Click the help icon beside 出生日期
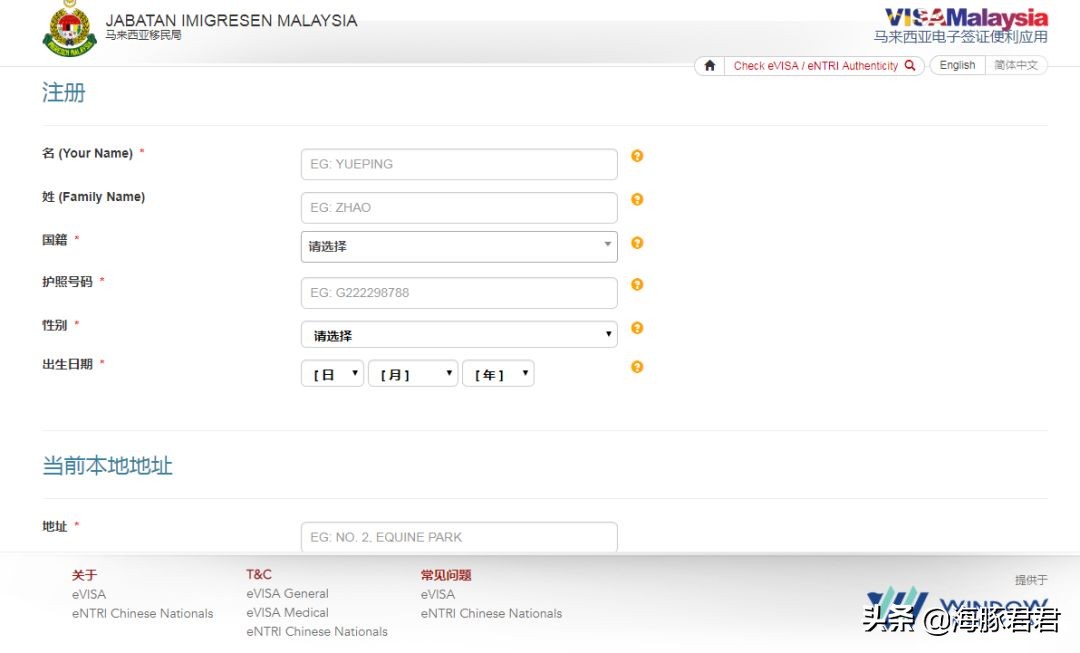 (637, 367)
